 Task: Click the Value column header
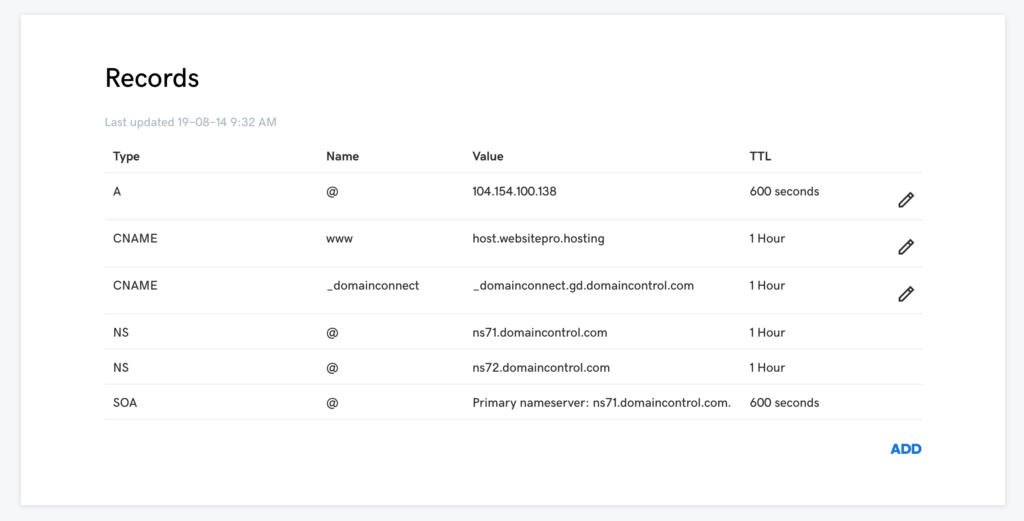(x=487, y=157)
